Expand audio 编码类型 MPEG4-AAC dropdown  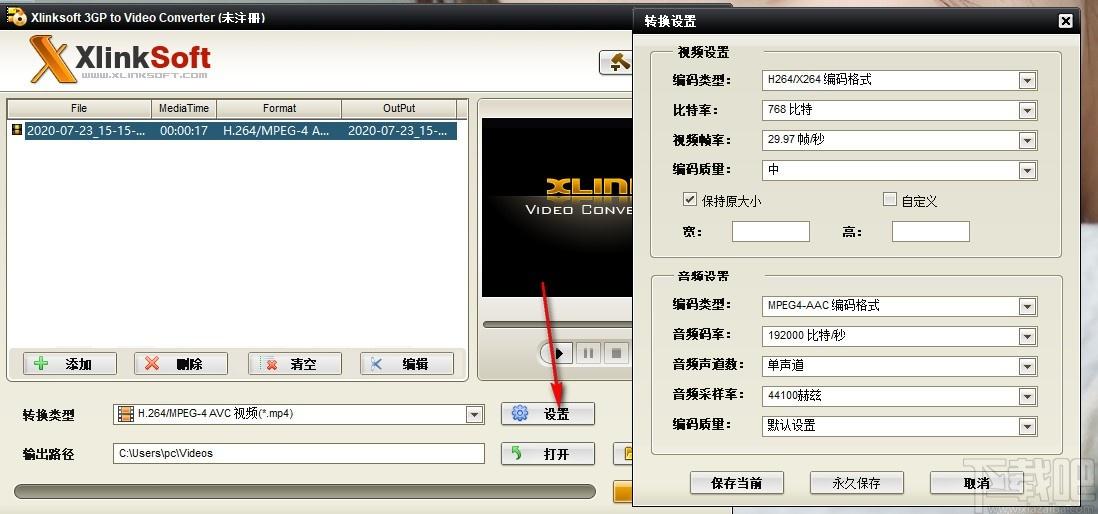point(1027,306)
